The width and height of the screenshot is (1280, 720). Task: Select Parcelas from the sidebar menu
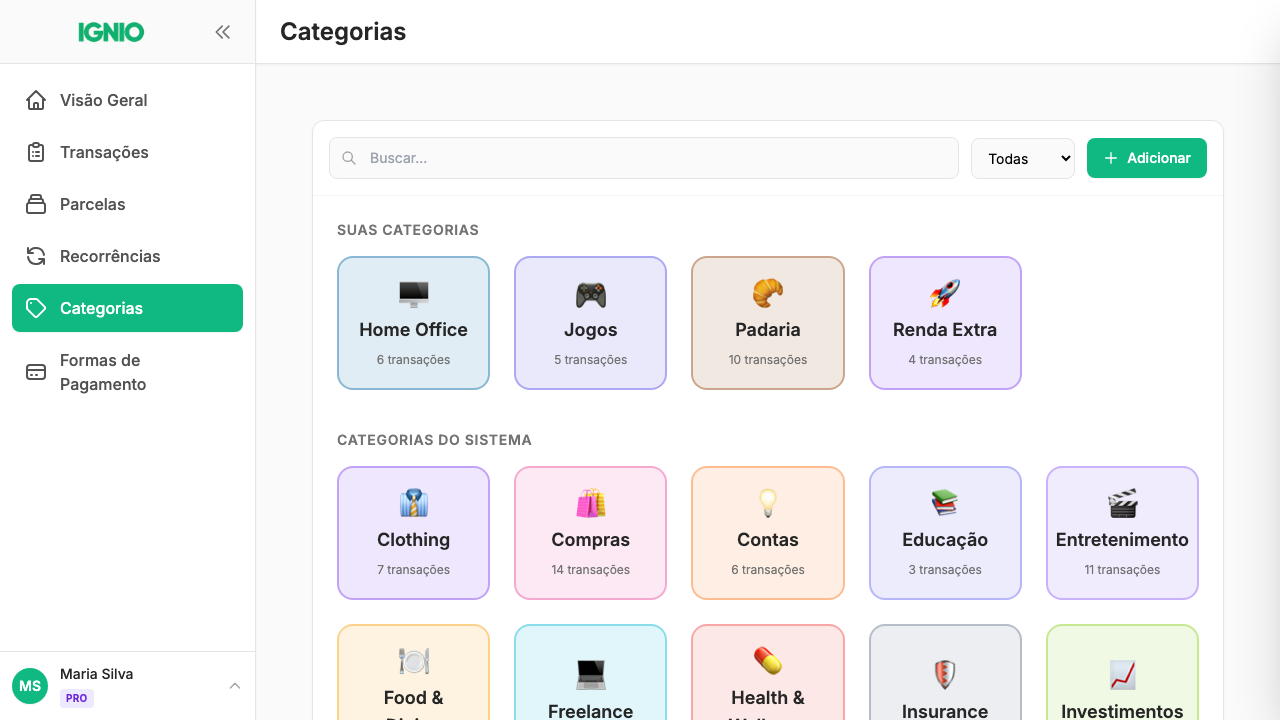coord(92,204)
